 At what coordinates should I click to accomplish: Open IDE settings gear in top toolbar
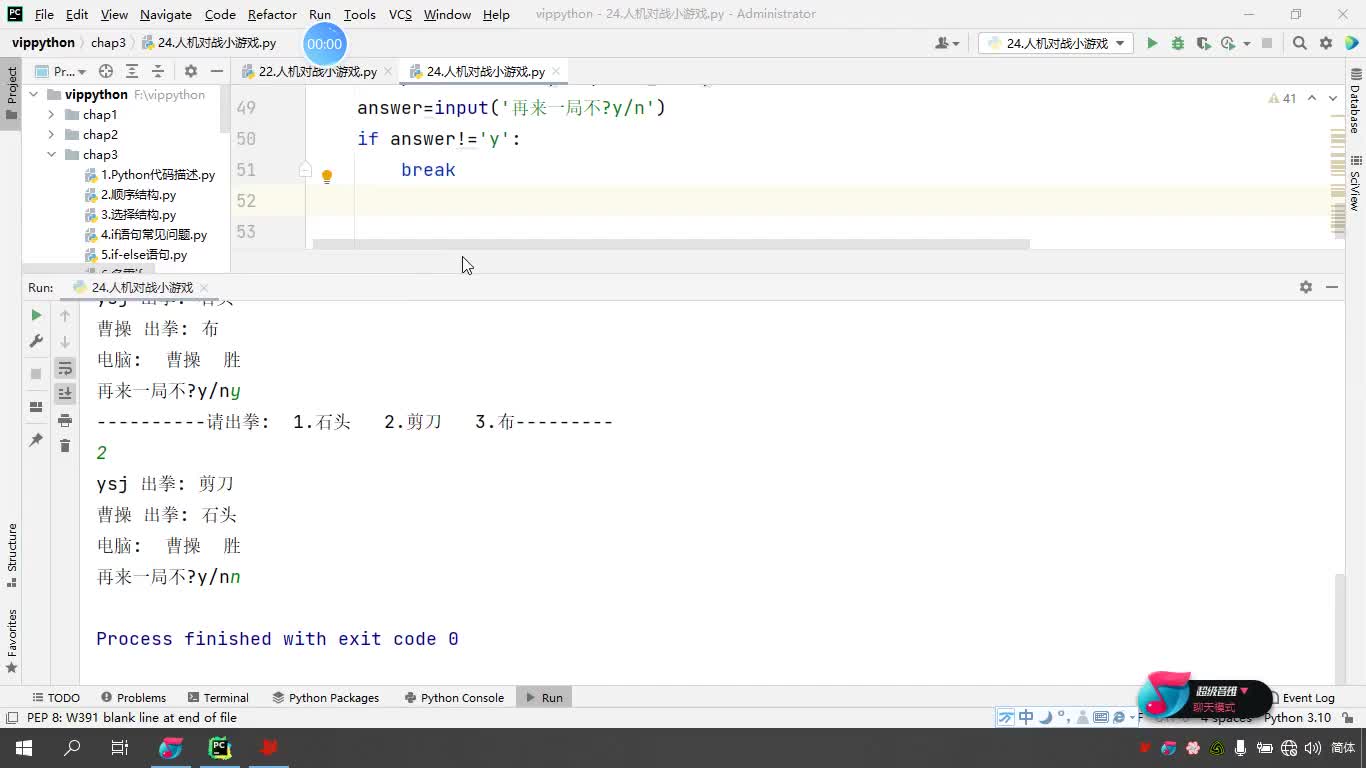[1326, 43]
